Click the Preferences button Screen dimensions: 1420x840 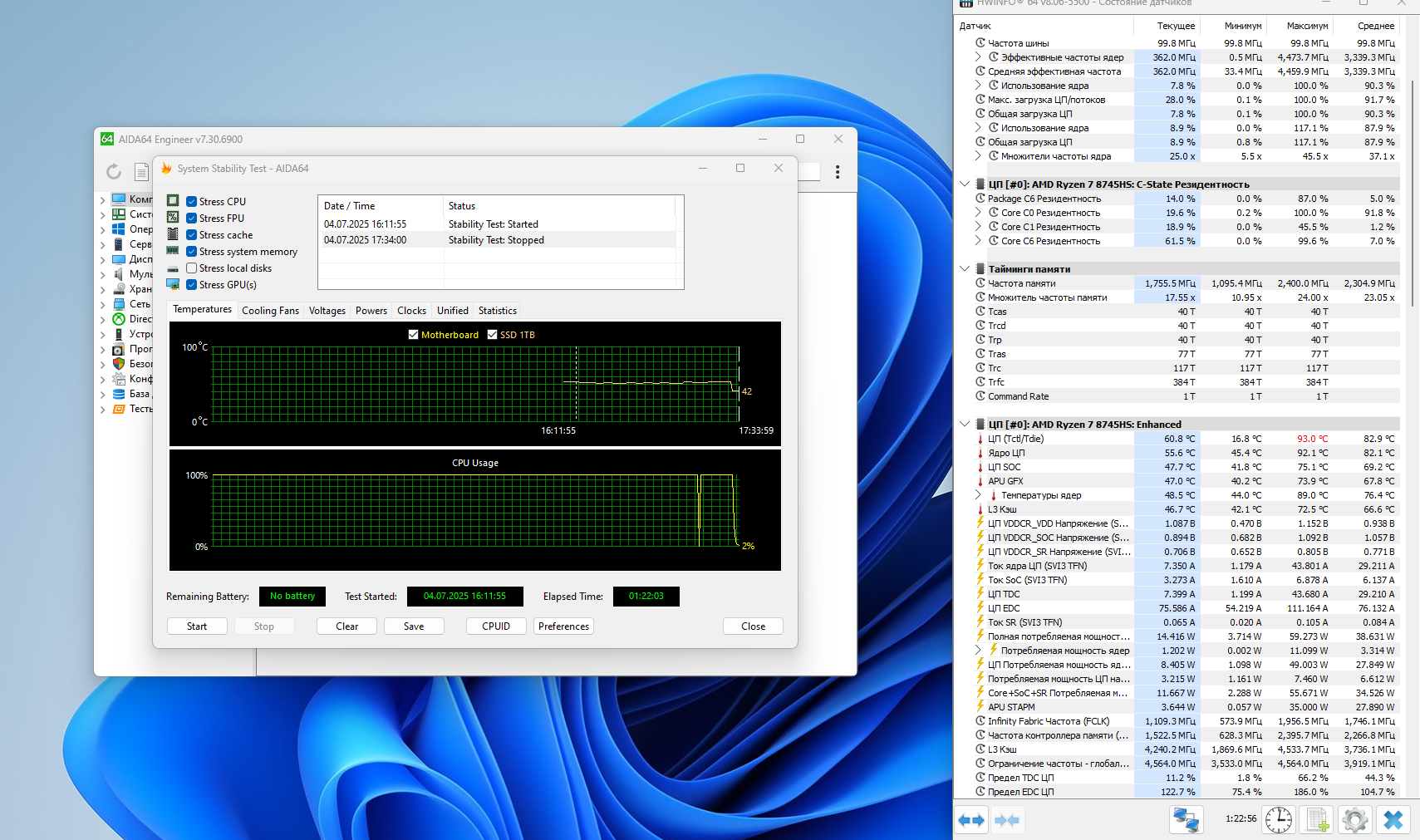[563, 626]
